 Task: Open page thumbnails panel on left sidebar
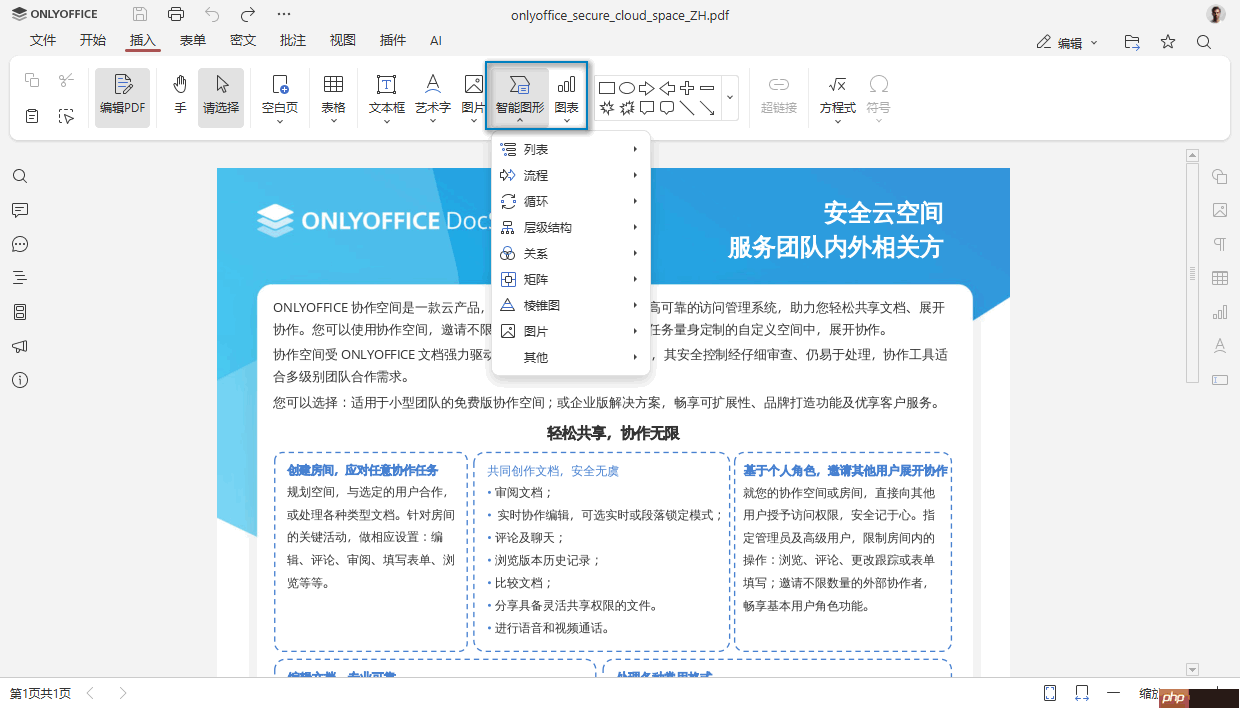(x=20, y=311)
